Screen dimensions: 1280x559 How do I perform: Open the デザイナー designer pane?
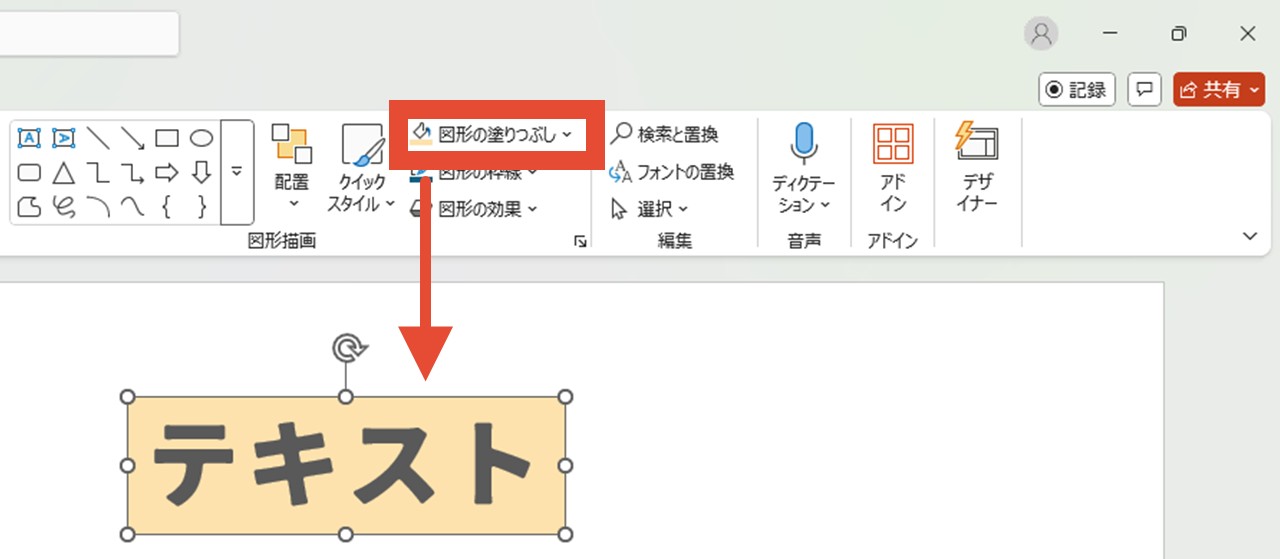(x=977, y=168)
